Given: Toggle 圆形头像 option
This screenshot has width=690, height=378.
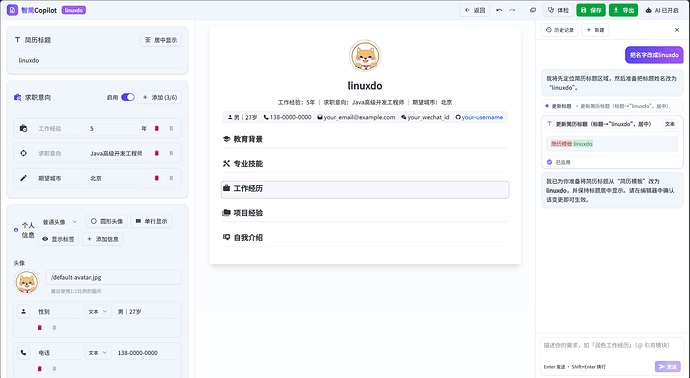Looking at the screenshot, I should 107,221.
